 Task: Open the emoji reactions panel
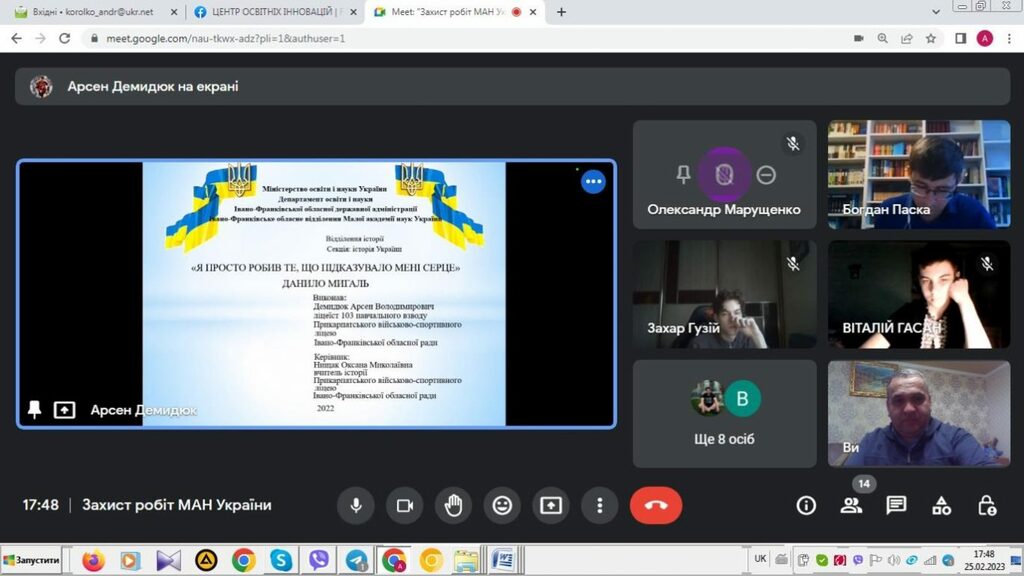(x=502, y=505)
